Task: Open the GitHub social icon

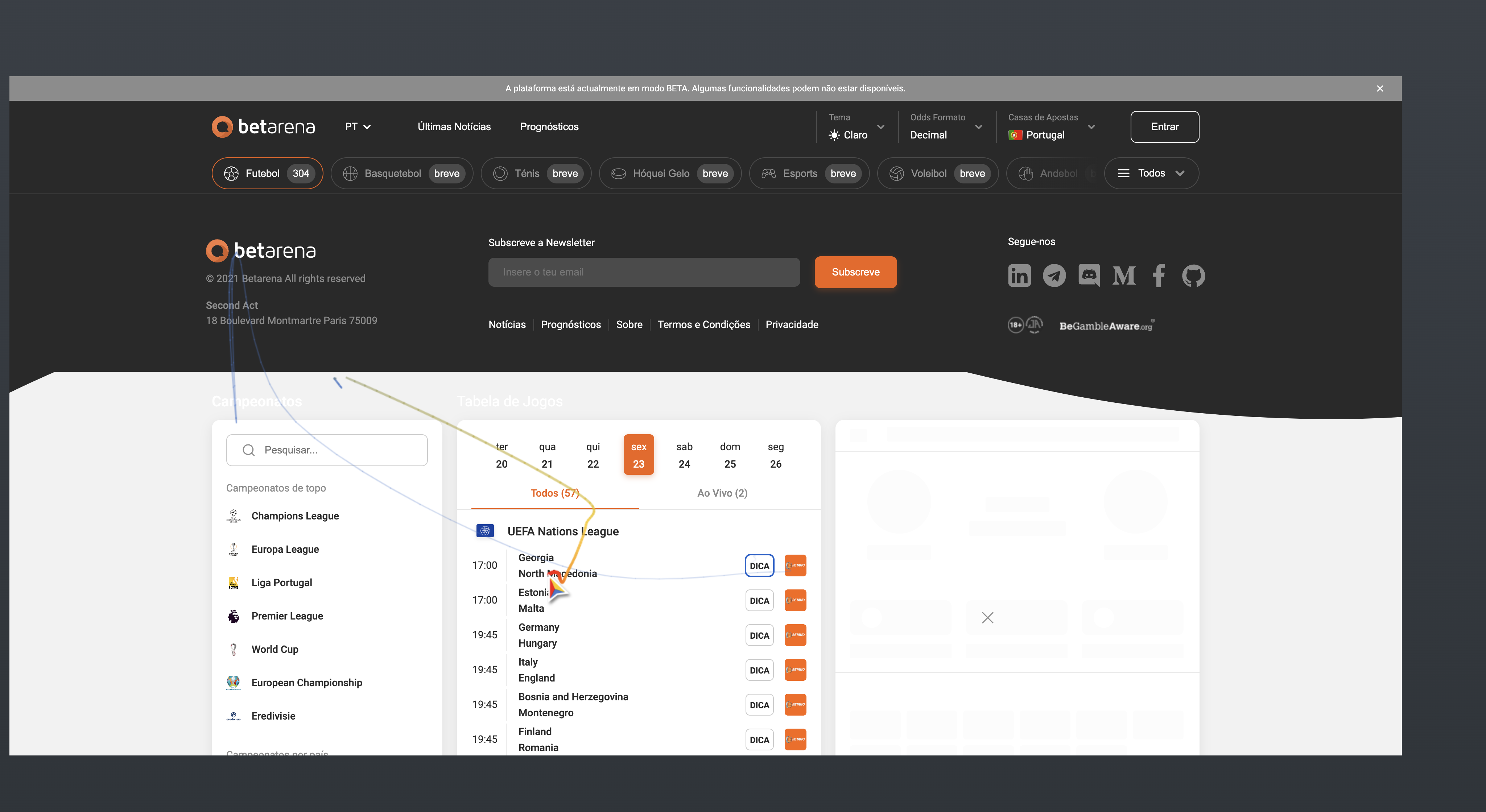Action: point(1193,275)
